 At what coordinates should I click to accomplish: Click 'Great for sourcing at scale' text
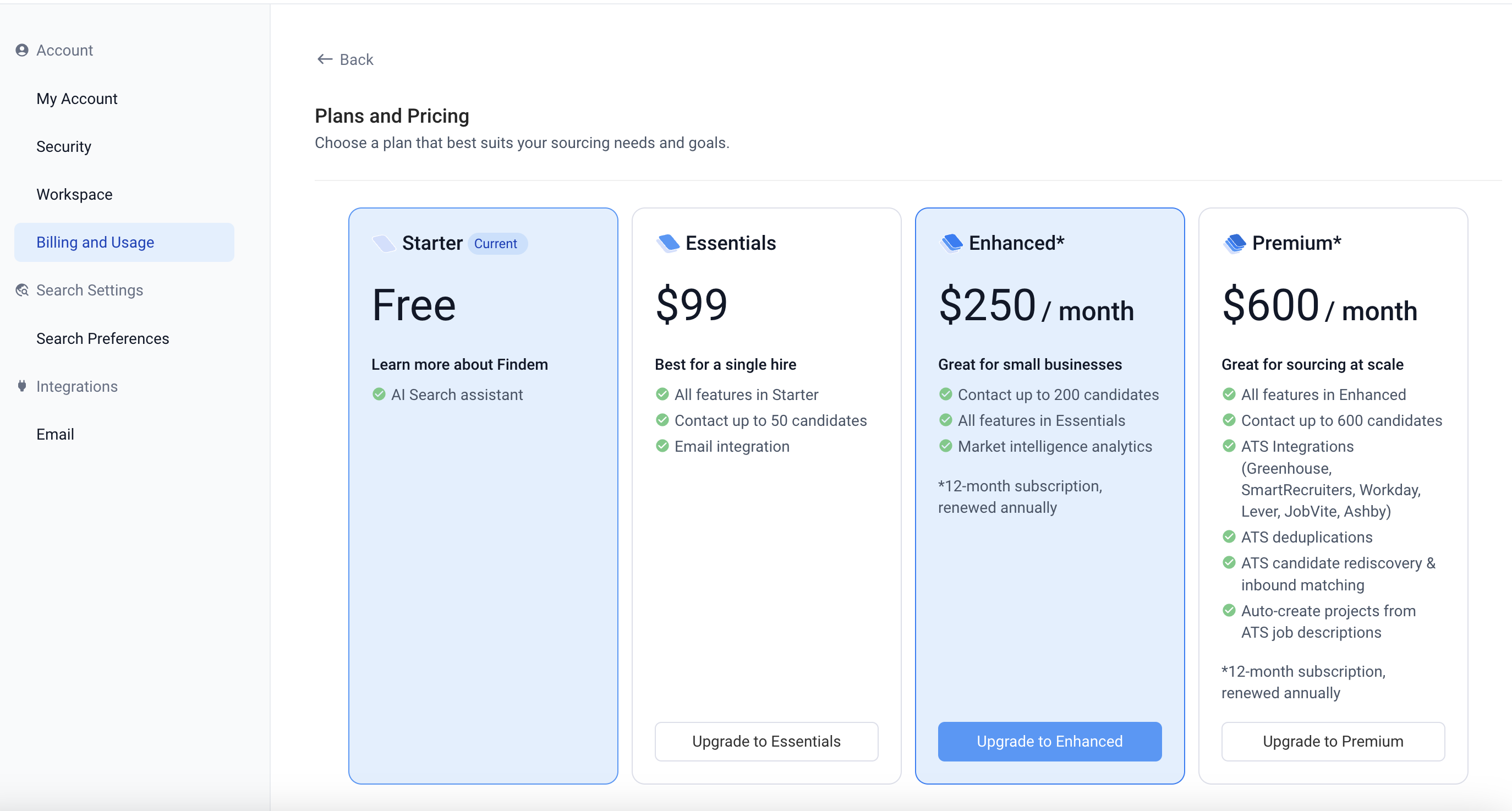[1313, 364]
